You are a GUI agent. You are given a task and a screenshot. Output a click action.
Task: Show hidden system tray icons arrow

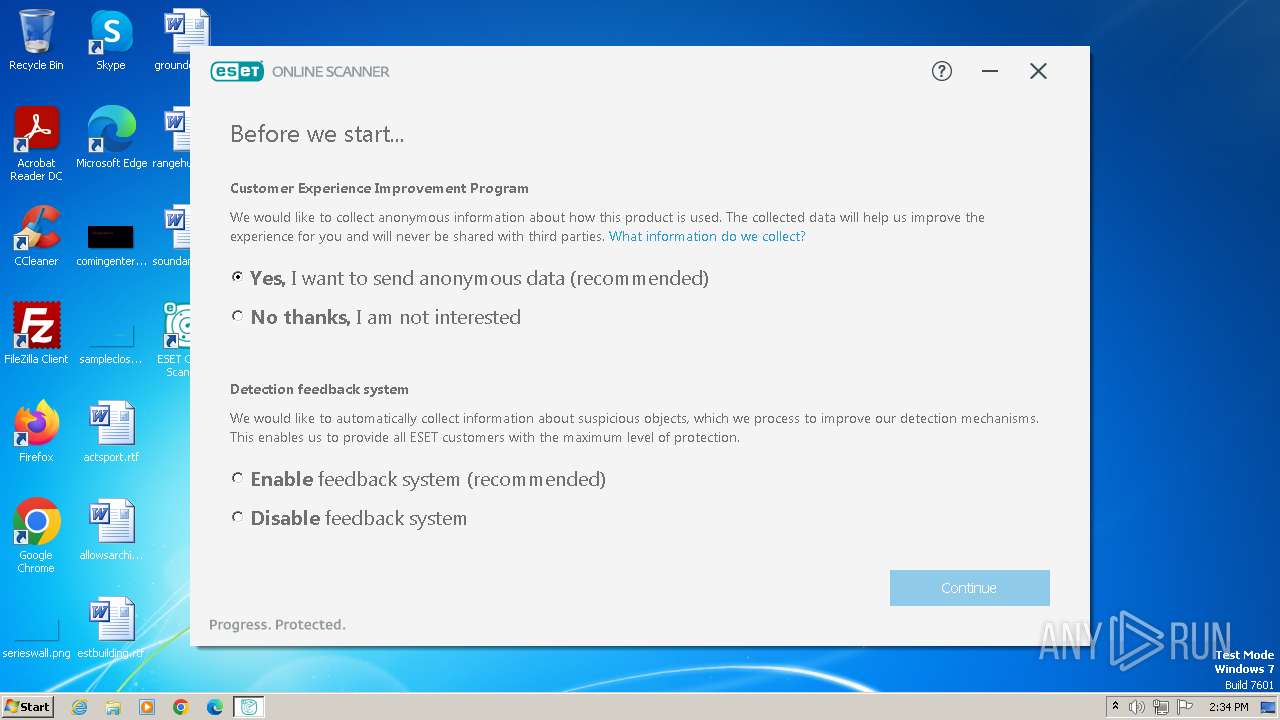1116,706
